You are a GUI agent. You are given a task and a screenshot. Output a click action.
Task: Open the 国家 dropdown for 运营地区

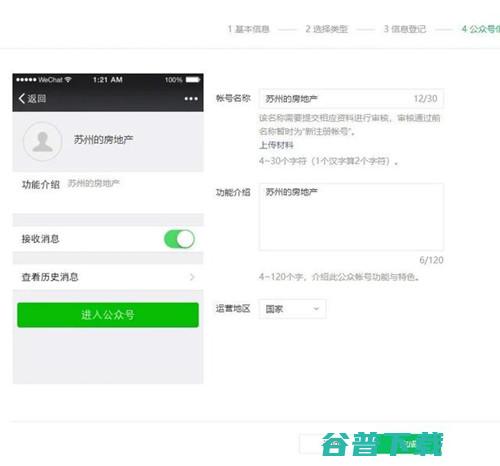tap(292, 309)
